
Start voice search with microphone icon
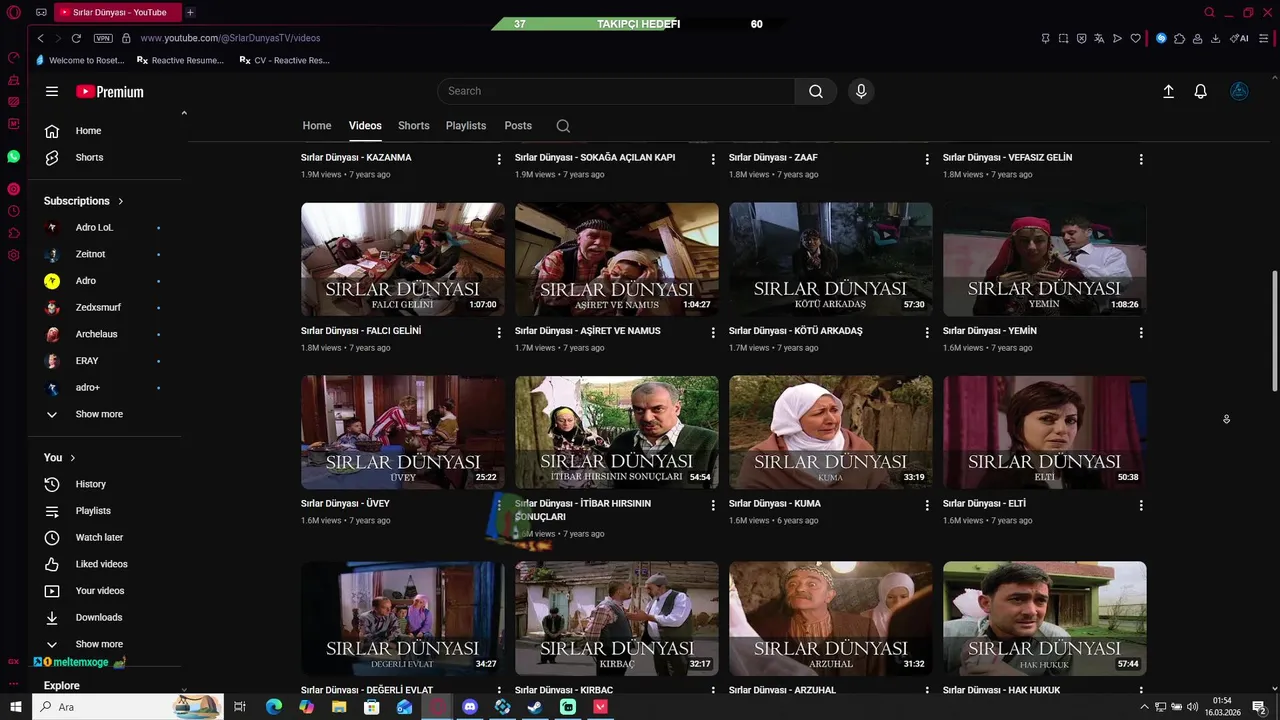click(x=861, y=91)
